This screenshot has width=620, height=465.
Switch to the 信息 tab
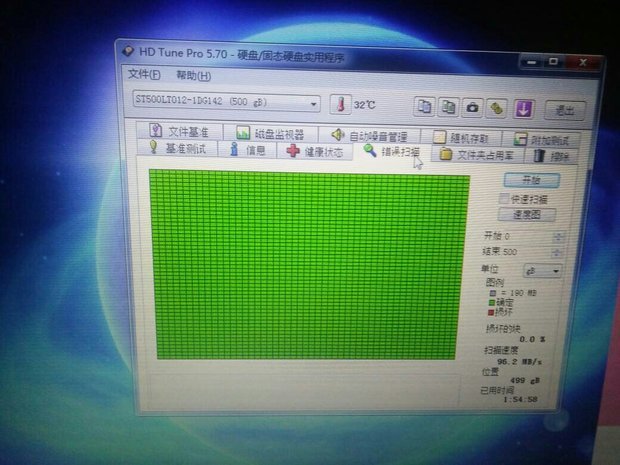tap(247, 150)
